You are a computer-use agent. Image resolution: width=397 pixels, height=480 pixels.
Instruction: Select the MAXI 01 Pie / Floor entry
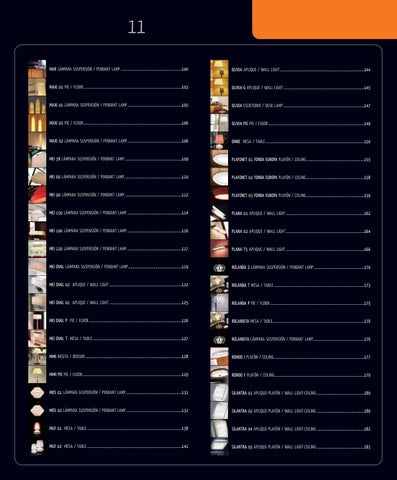(118, 87)
